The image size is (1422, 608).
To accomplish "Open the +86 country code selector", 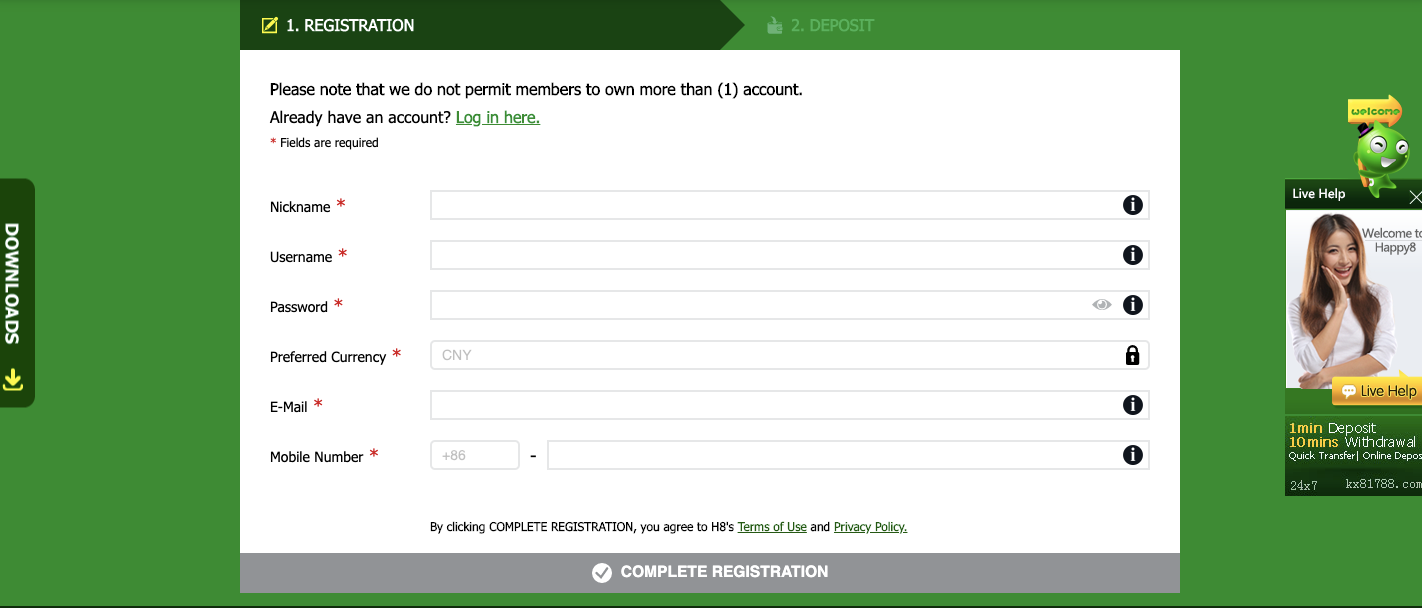I will pyautogui.click(x=474, y=455).
